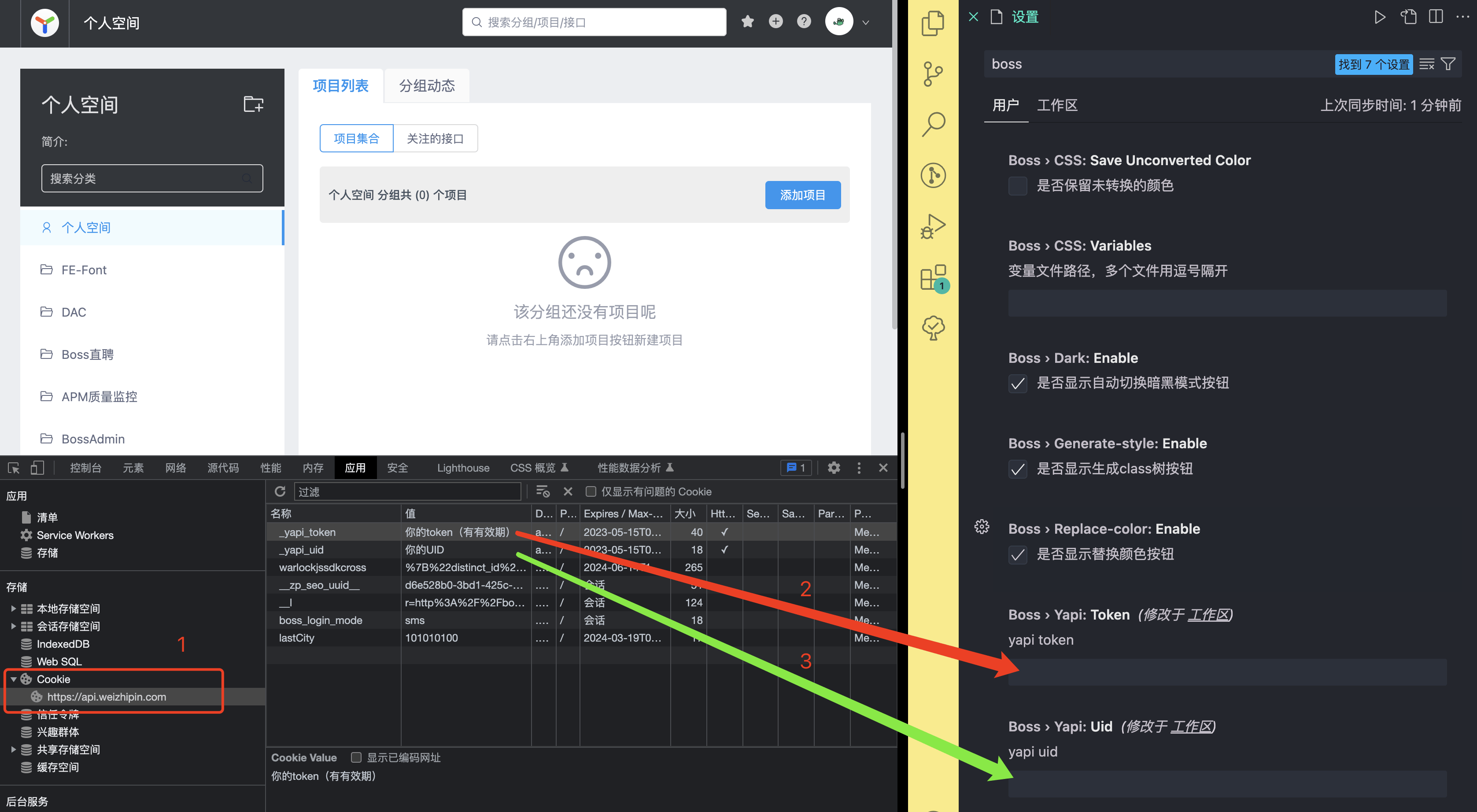1477x812 pixels.
Task: Open the Extensions activity icon
Action: [x=933, y=277]
